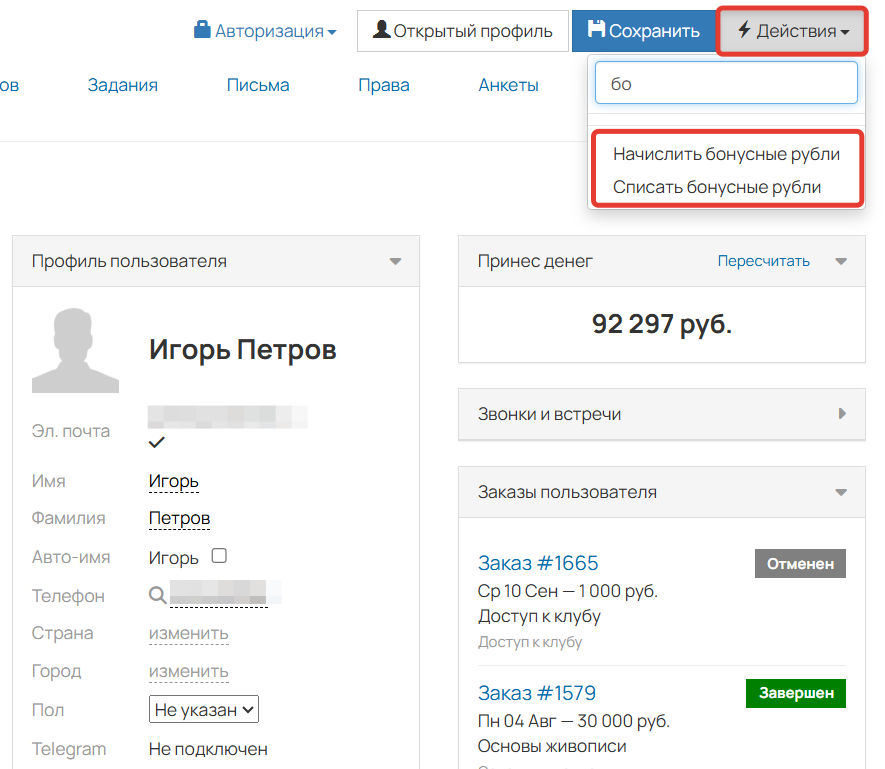Collapse the Принес денег panel arrow
Viewport: 885px width, 769px height.
click(x=841, y=262)
